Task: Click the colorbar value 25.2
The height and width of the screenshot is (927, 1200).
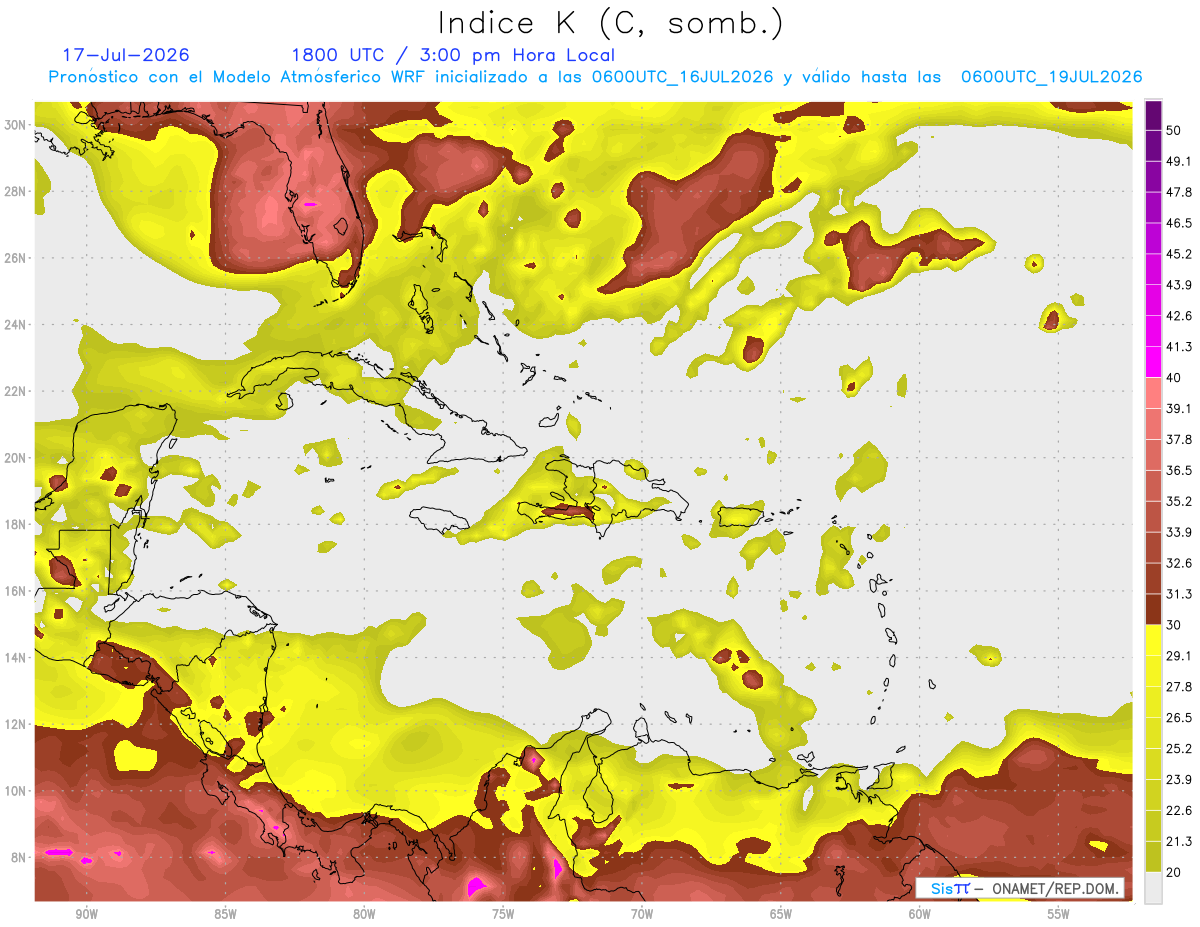Action: coord(1179,749)
